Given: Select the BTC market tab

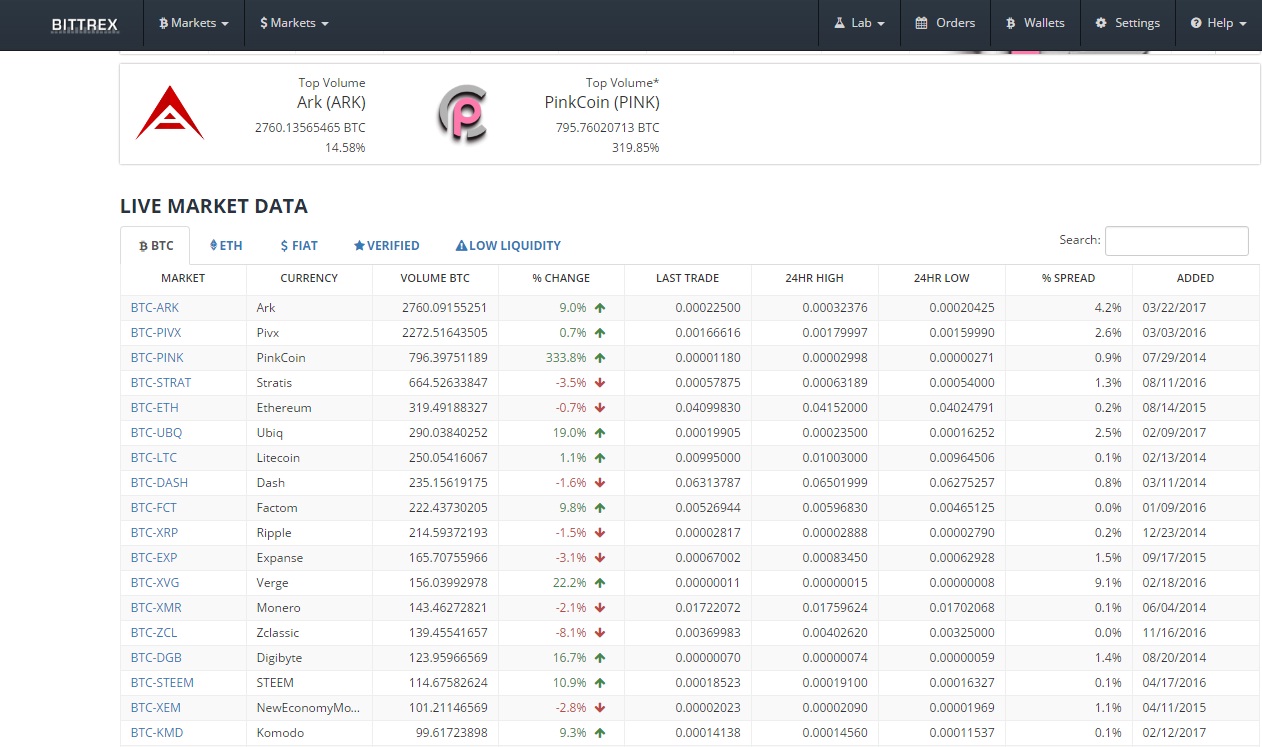Looking at the screenshot, I should pos(155,245).
